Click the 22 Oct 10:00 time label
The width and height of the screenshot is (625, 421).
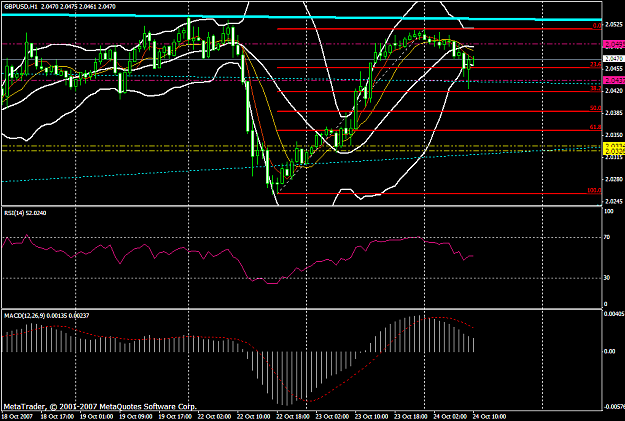254,417
